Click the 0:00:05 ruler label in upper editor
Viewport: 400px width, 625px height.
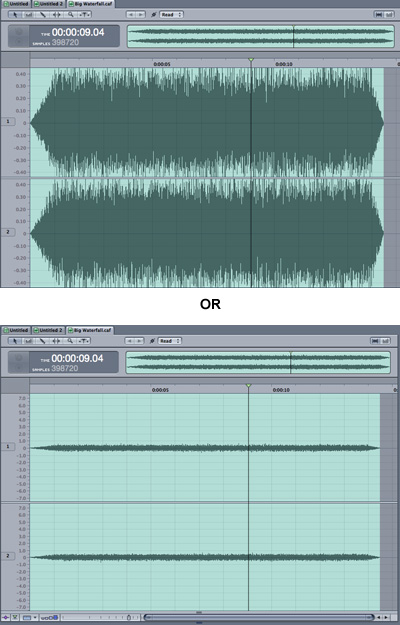pos(162,64)
